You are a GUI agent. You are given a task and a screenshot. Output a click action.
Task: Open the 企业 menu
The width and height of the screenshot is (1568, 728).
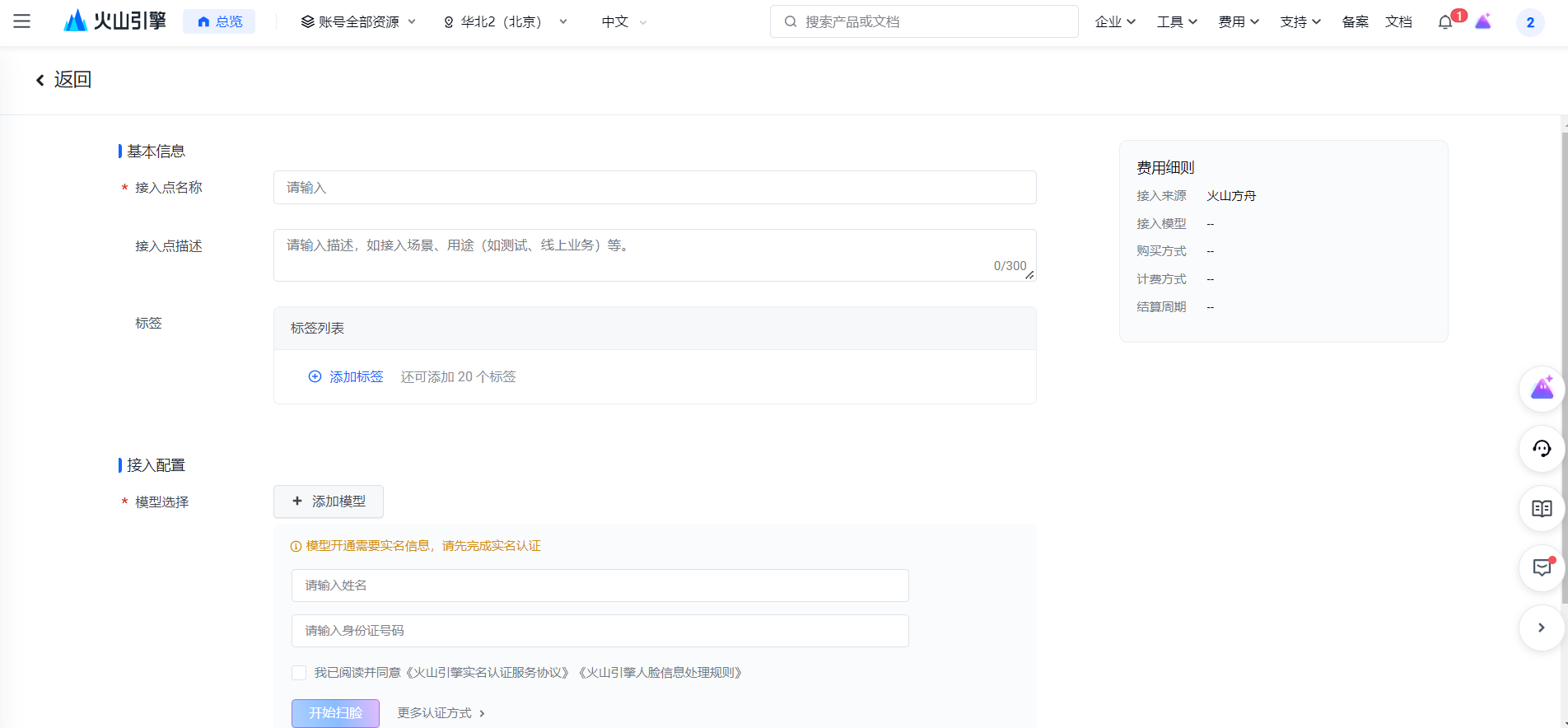(1115, 21)
